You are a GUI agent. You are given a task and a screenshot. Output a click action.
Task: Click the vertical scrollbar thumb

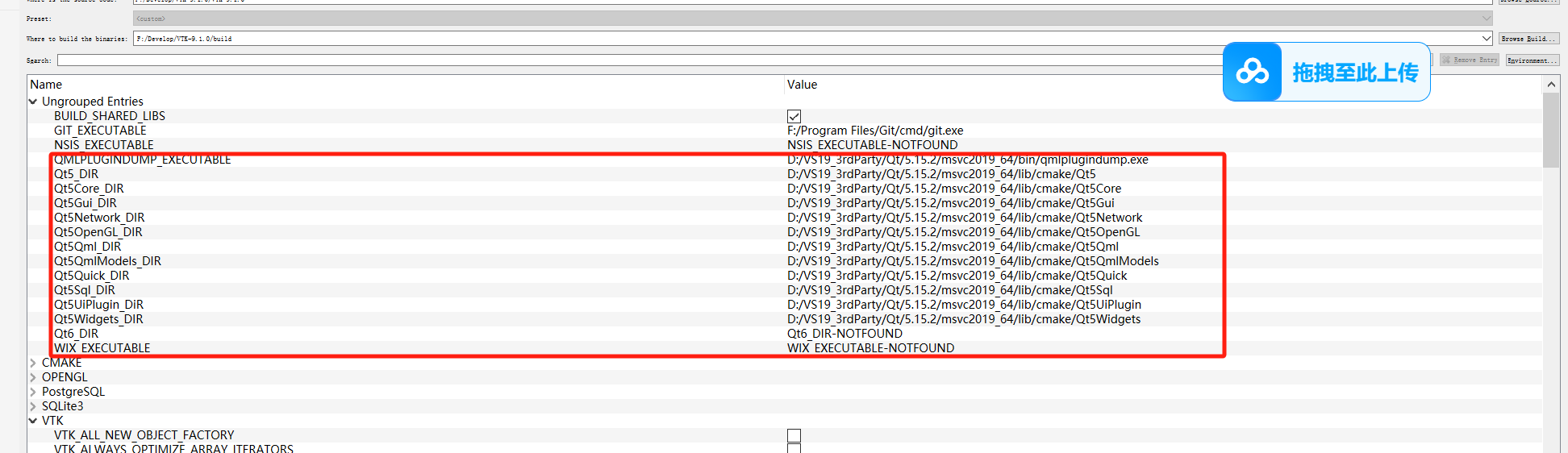tap(1551, 130)
